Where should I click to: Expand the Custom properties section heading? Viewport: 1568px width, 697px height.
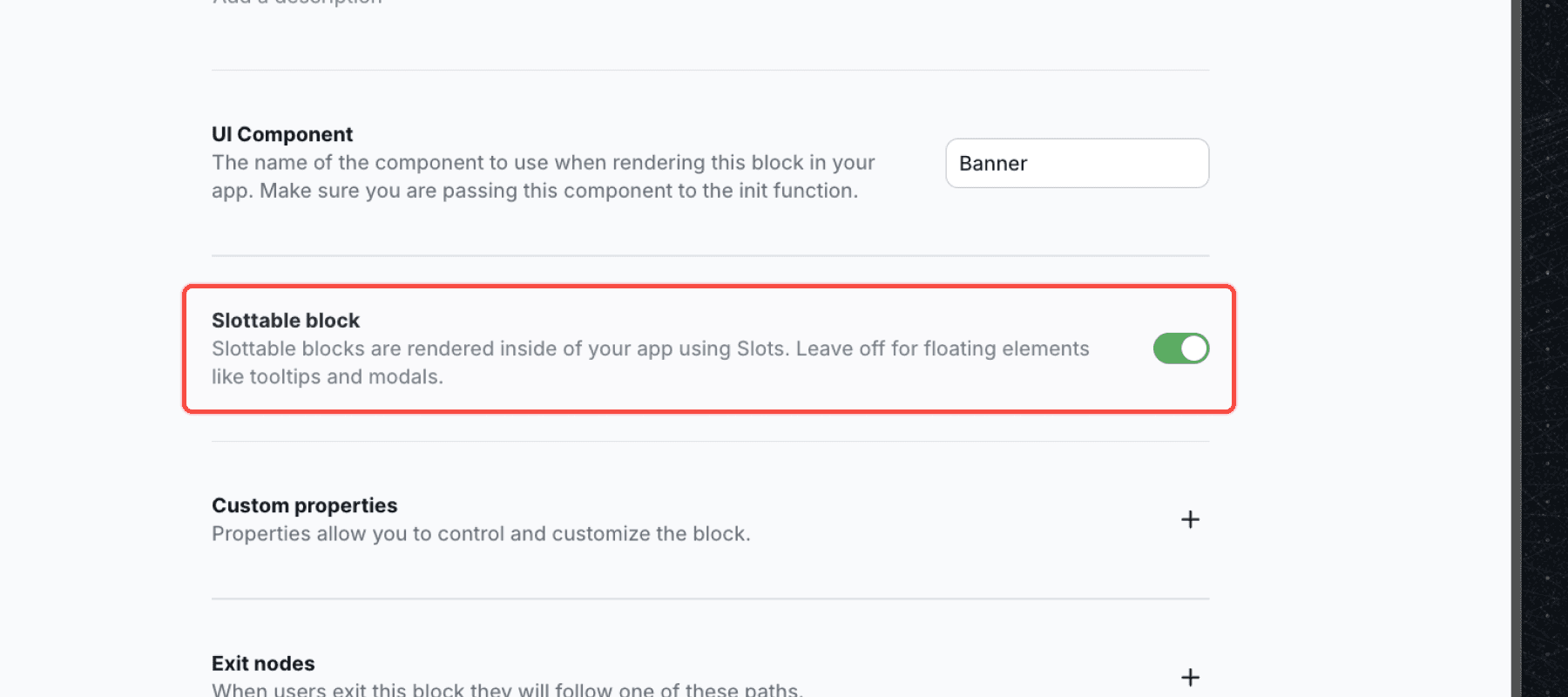pyautogui.click(x=304, y=505)
